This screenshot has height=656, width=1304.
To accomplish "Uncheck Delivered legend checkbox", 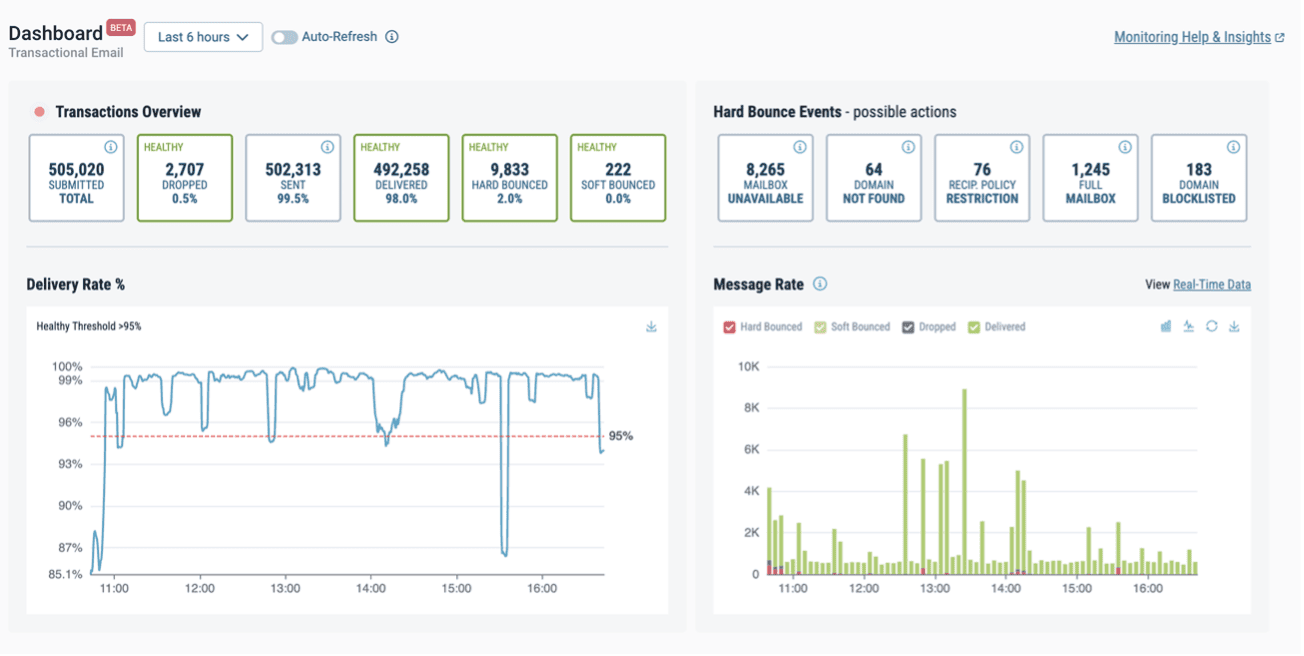I will pos(974,327).
